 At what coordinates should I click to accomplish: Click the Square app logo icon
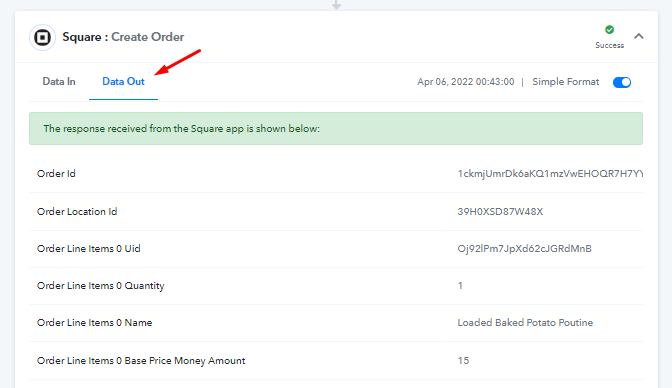pos(42,38)
